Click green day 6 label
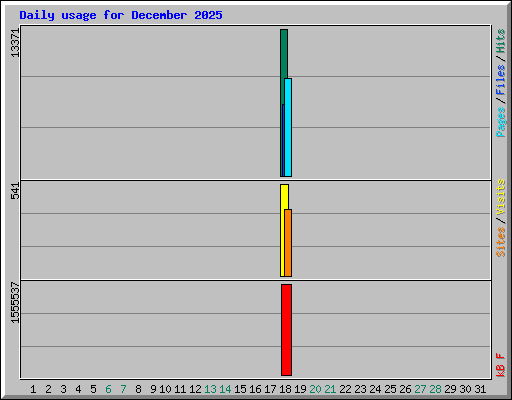The height and width of the screenshot is (400, 512). (108, 389)
